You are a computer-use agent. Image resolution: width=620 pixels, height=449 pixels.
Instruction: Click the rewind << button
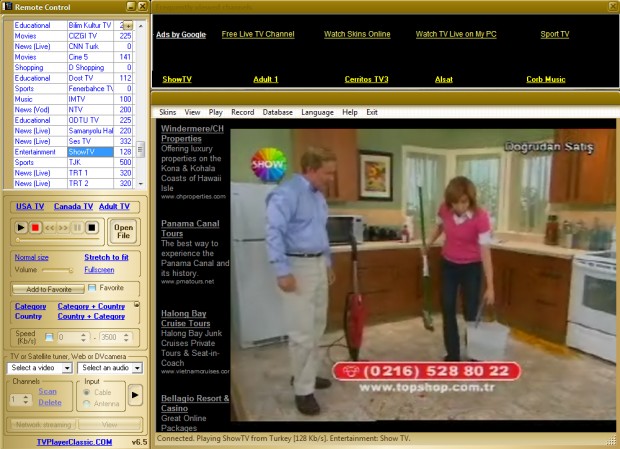tap(49, 228)
